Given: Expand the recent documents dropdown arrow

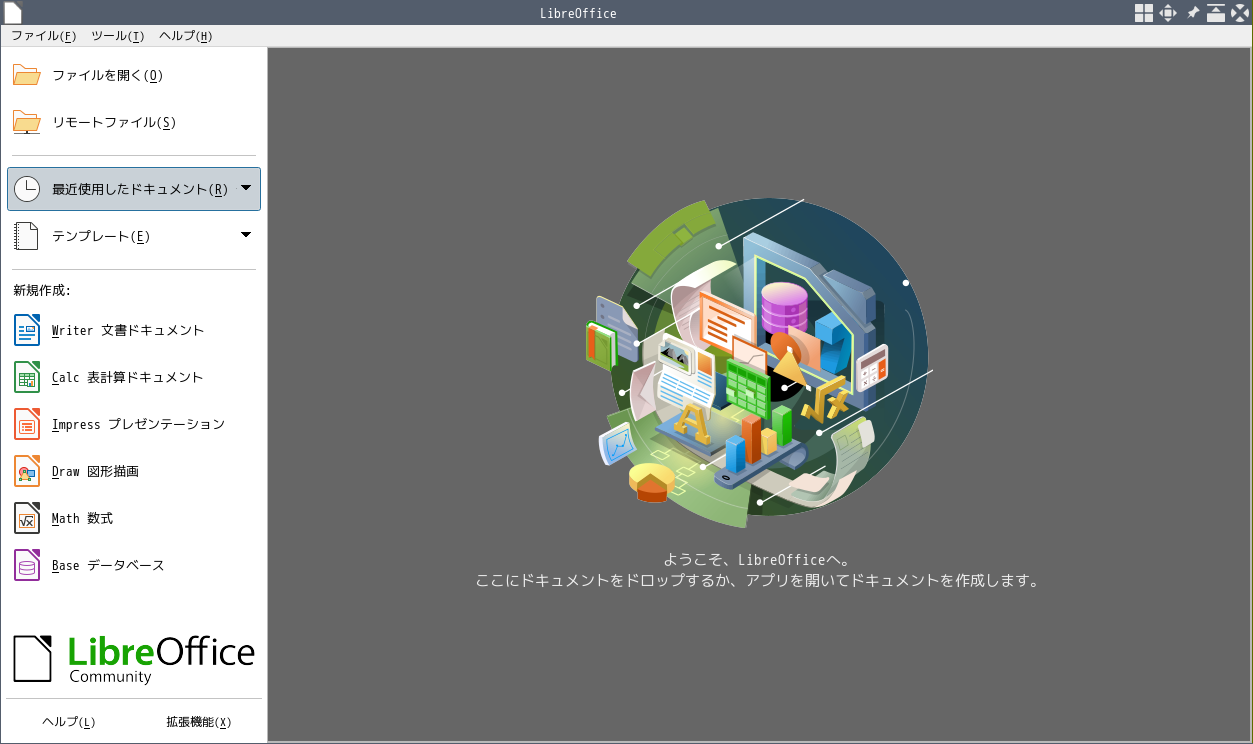Looking at the screenshot, I should point(246,187).
